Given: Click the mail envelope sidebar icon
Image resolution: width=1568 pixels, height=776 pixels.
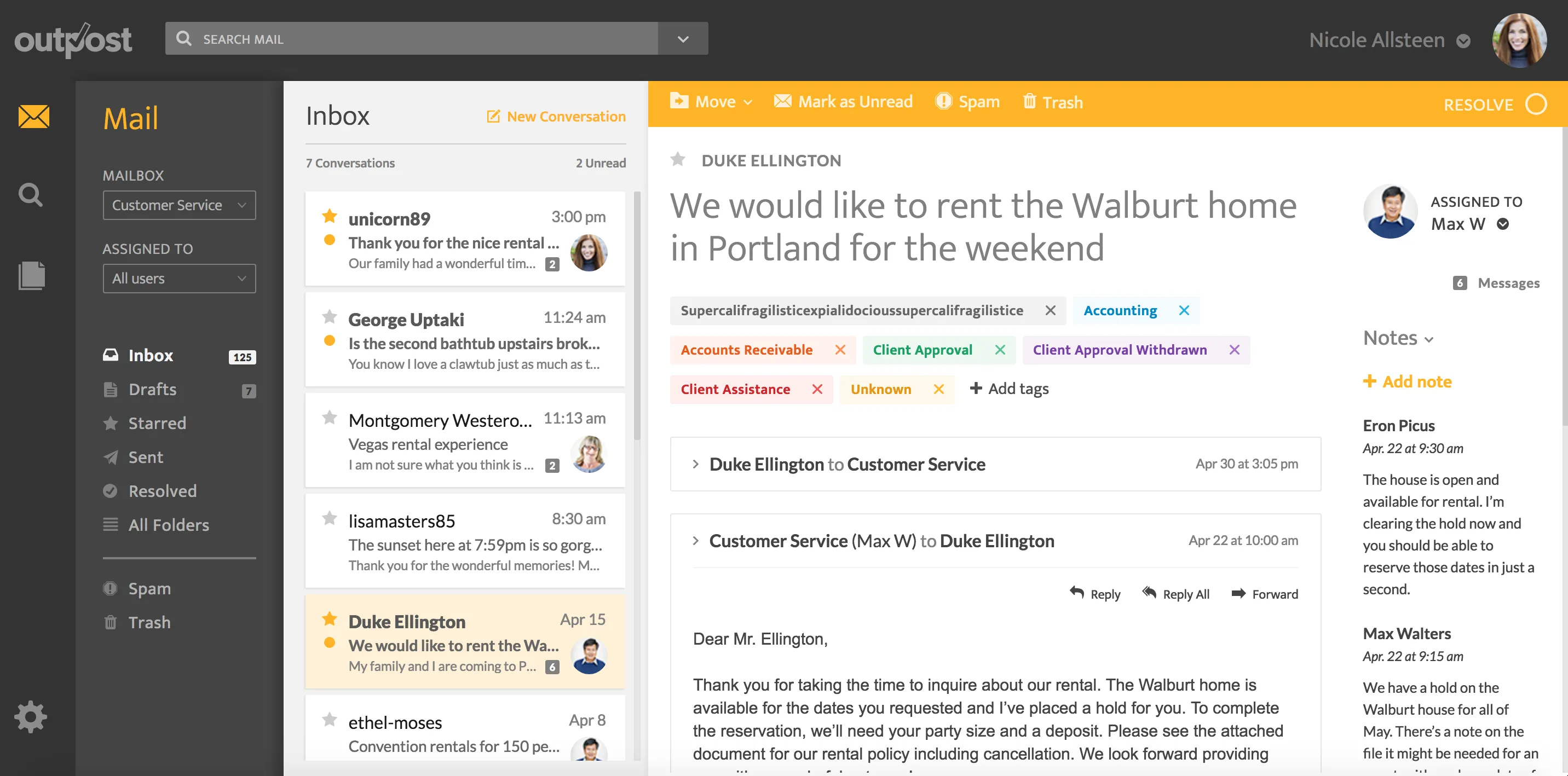Looking at the screenshot, I should [x=33, y=116].
